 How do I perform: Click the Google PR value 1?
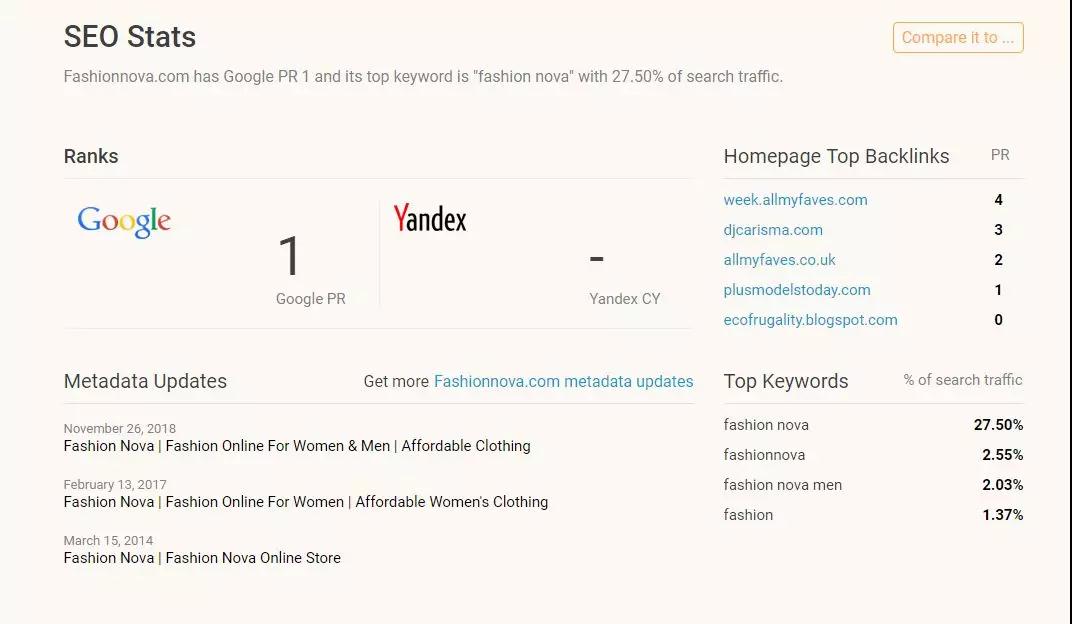289,256
